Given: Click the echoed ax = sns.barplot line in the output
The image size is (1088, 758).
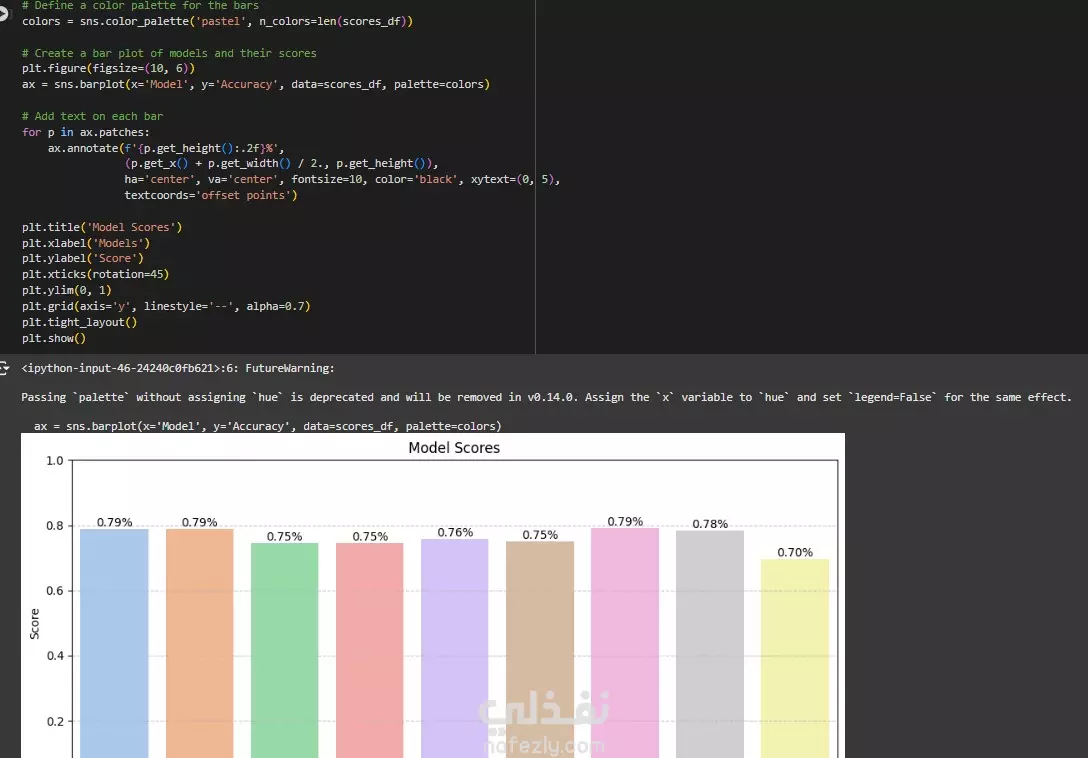Looking at the screenshot, I should point(267,426).
